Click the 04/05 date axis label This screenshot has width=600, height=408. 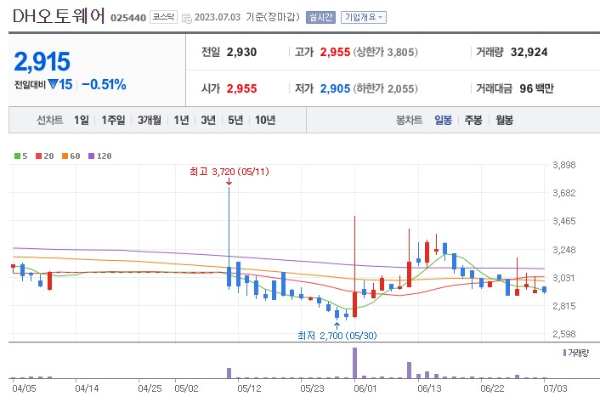click(24, 388)
